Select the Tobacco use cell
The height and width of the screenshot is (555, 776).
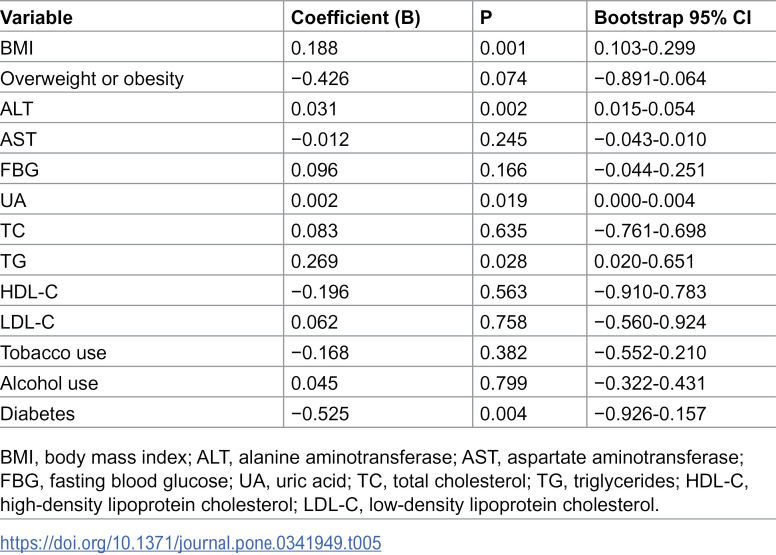point(53,353)
